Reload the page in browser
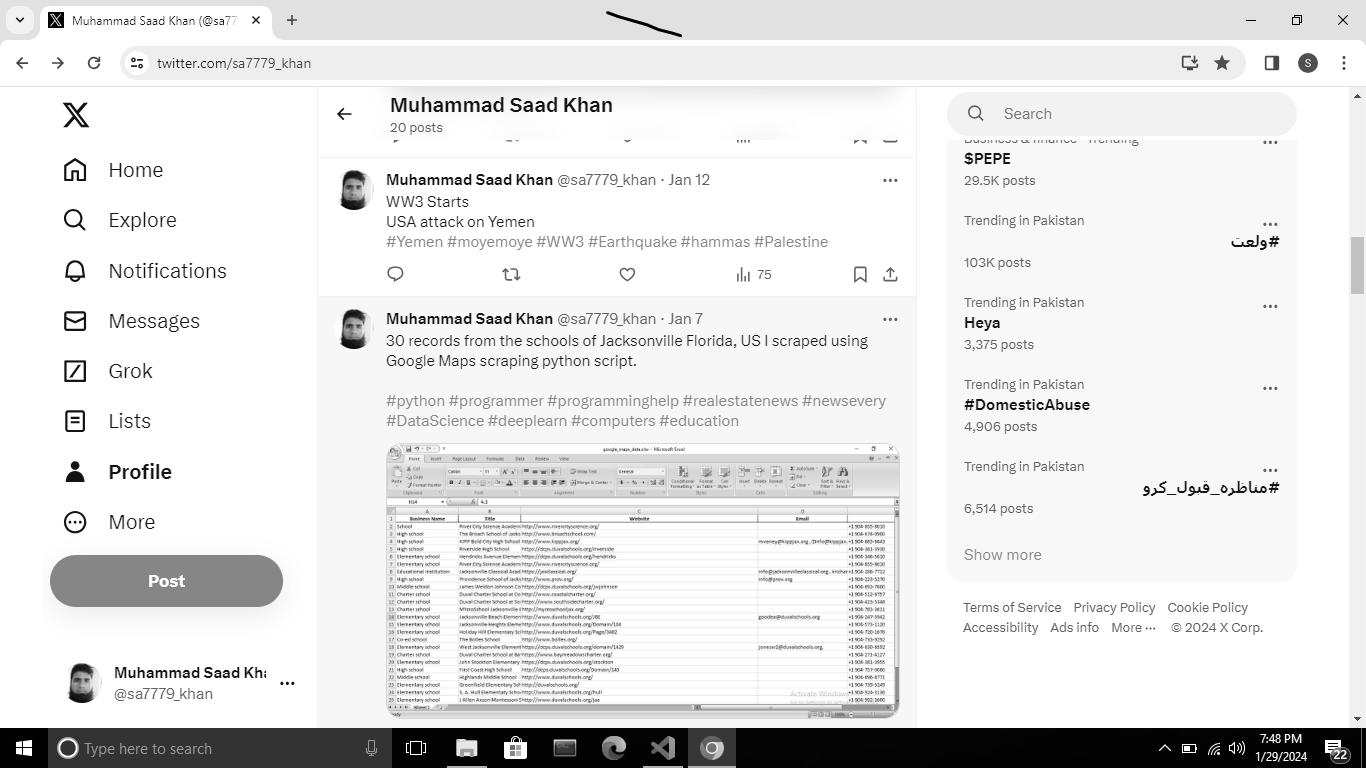This screenshot has width=1366, height=768. tap(94, 63)
